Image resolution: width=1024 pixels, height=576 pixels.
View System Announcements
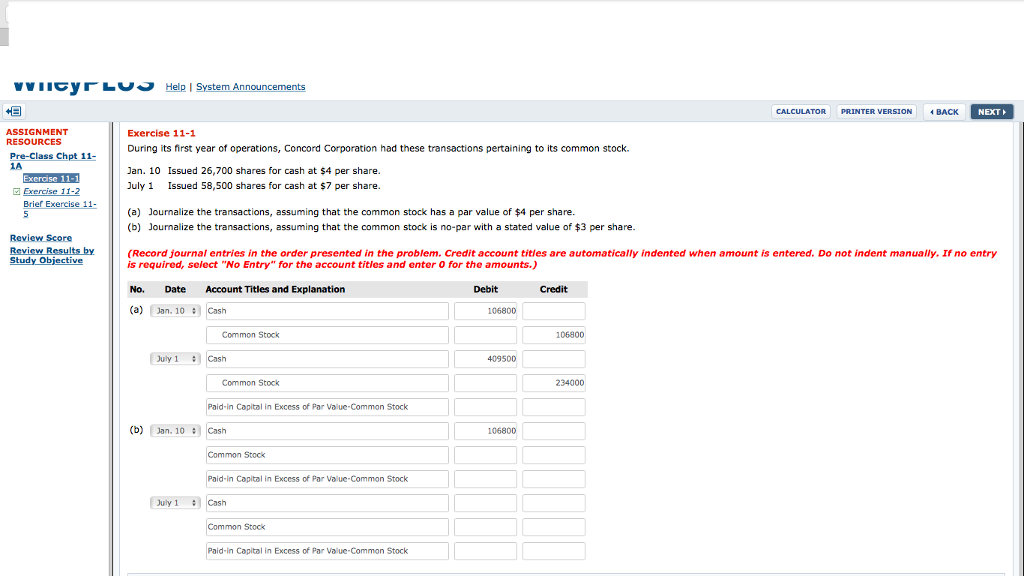250,87
